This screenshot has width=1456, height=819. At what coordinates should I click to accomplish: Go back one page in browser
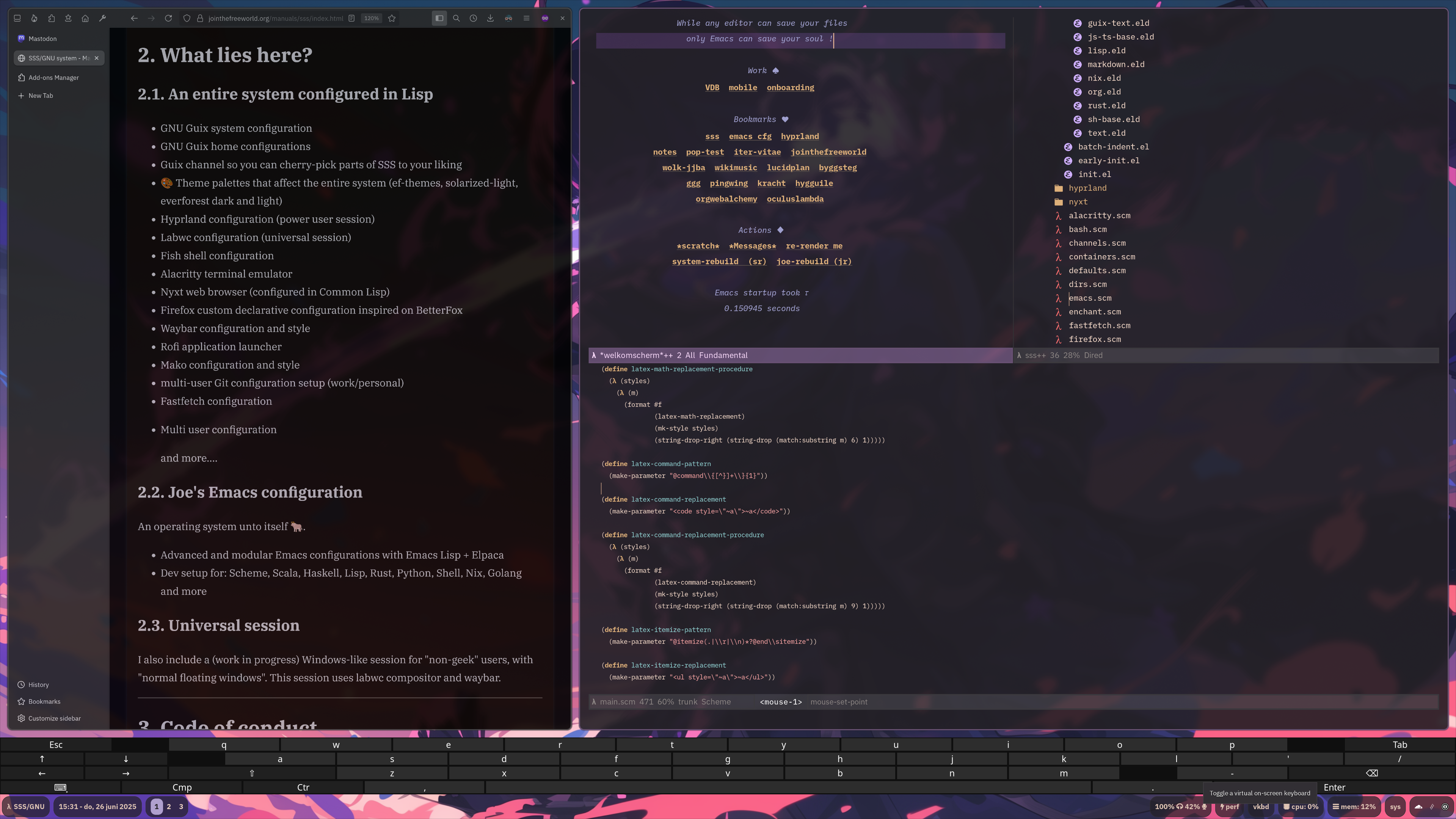(x=134, y=18)
